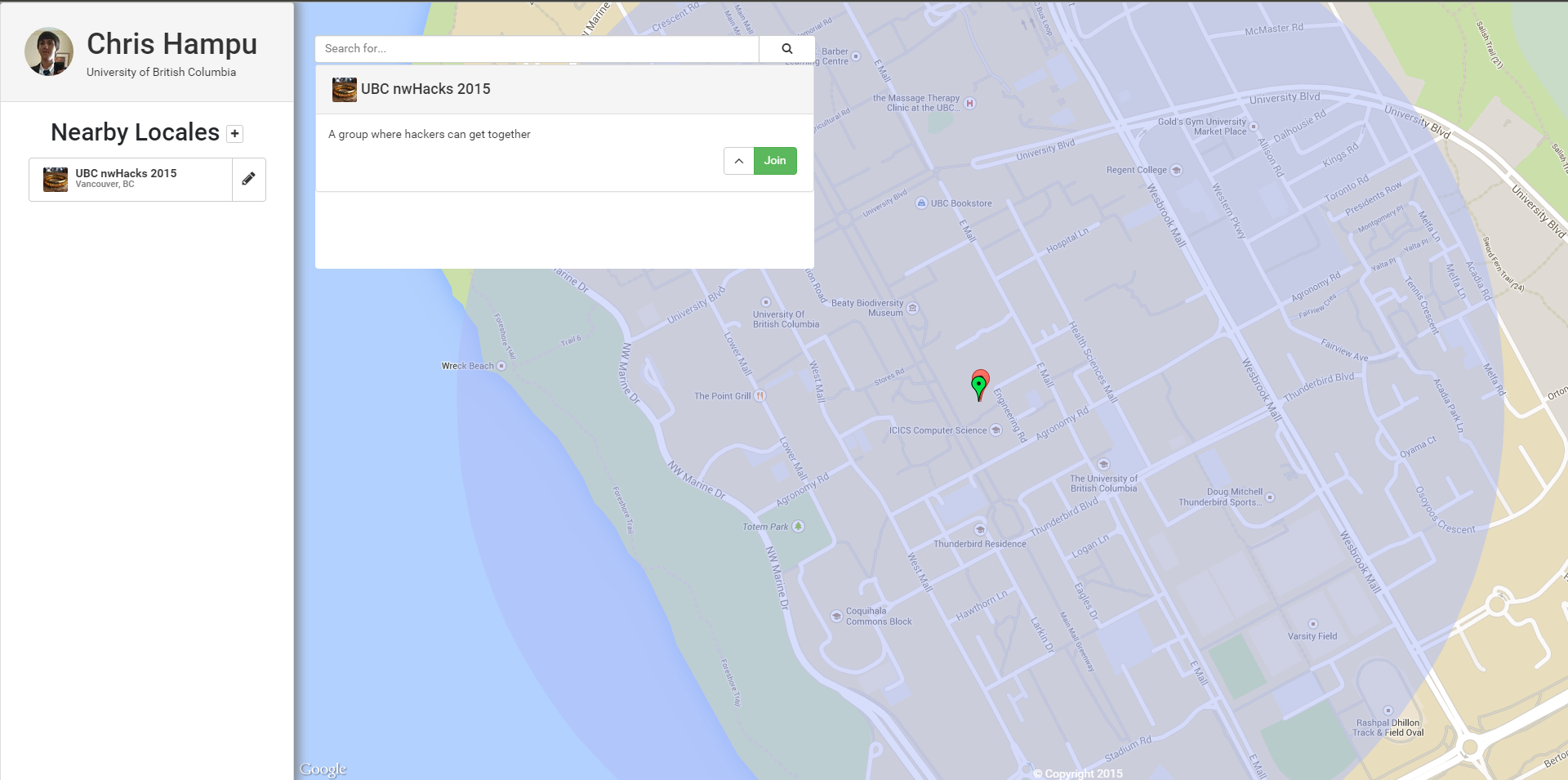Click the ICICS Computer Science icon

pos(996,430)
